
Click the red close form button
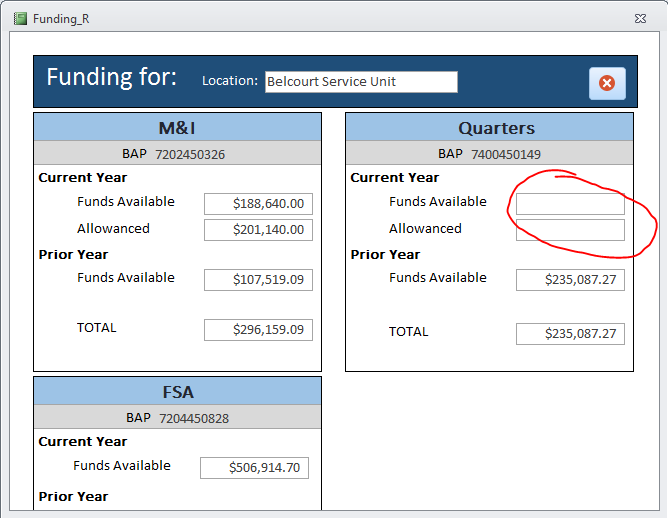click(x=607, y=83)
